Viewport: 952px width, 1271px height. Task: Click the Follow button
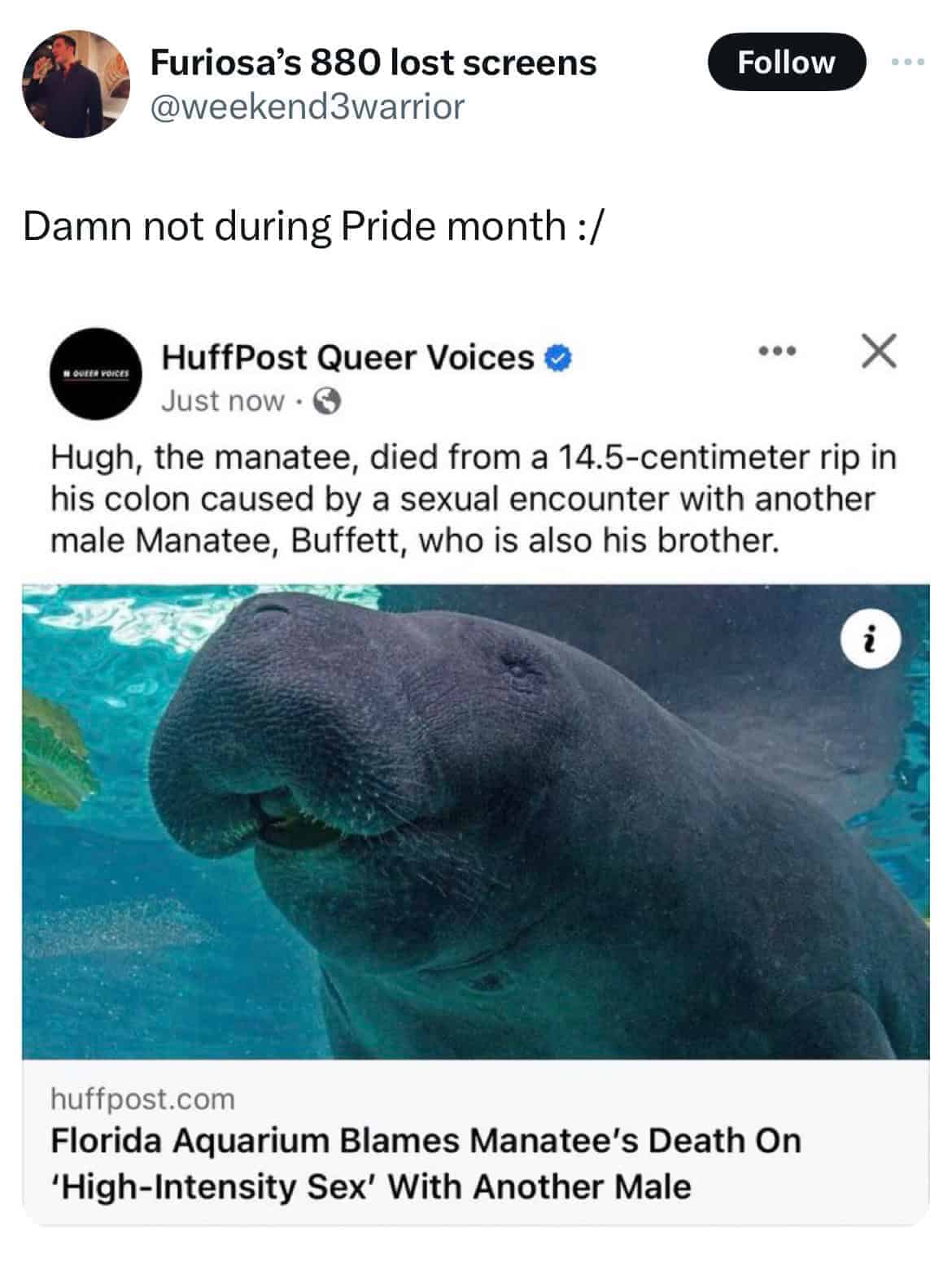click(x=786, y=62)
